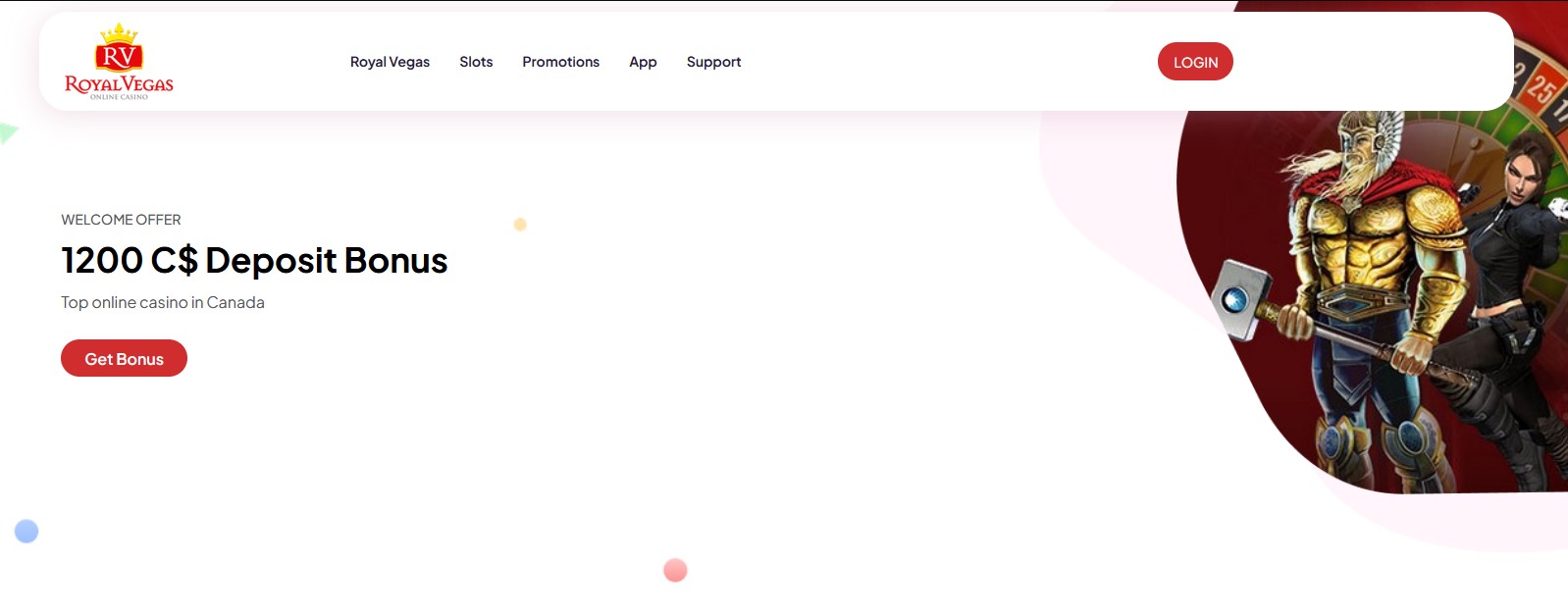
Task: Go to the Slots section
Action: pos(476,62)
